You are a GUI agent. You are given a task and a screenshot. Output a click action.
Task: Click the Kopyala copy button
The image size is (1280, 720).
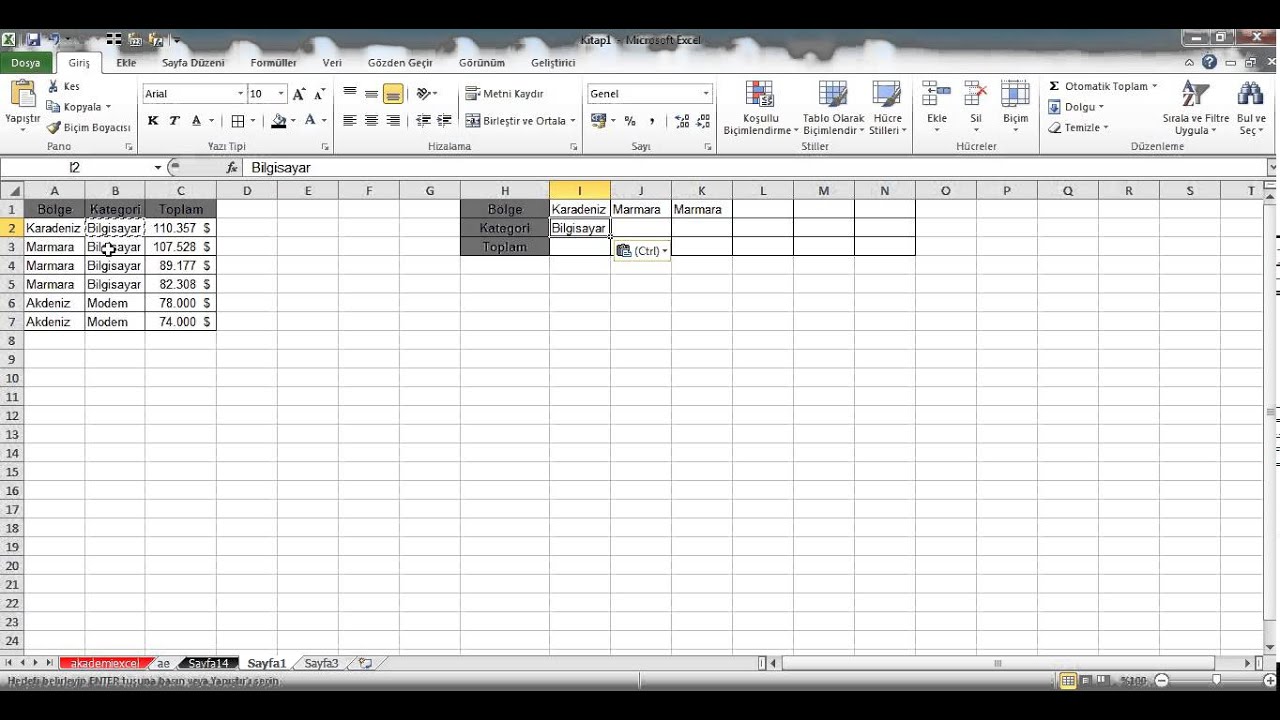[79, 107]
